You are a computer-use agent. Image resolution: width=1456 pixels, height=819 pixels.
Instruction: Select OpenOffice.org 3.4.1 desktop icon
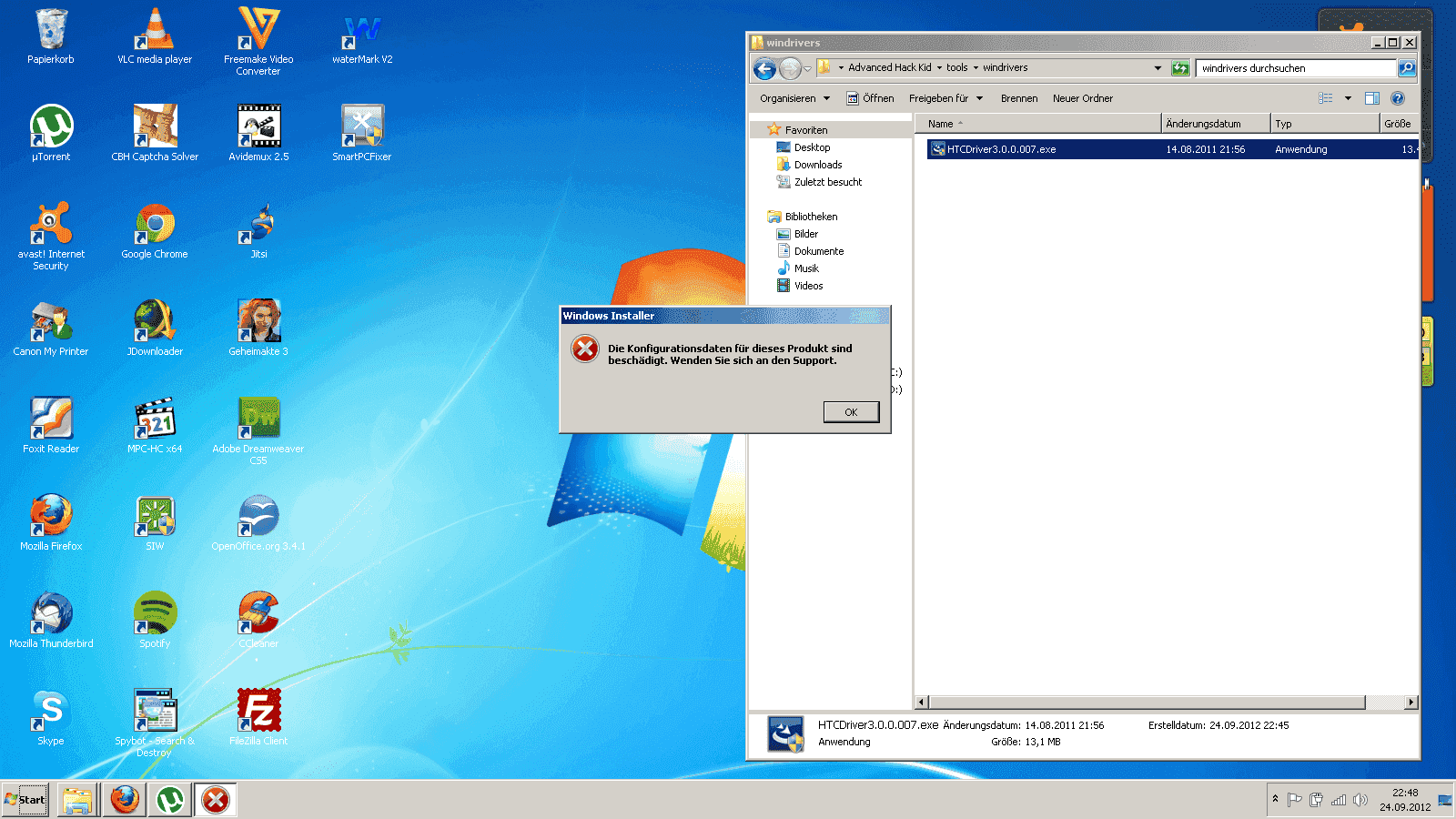[258, 523]
